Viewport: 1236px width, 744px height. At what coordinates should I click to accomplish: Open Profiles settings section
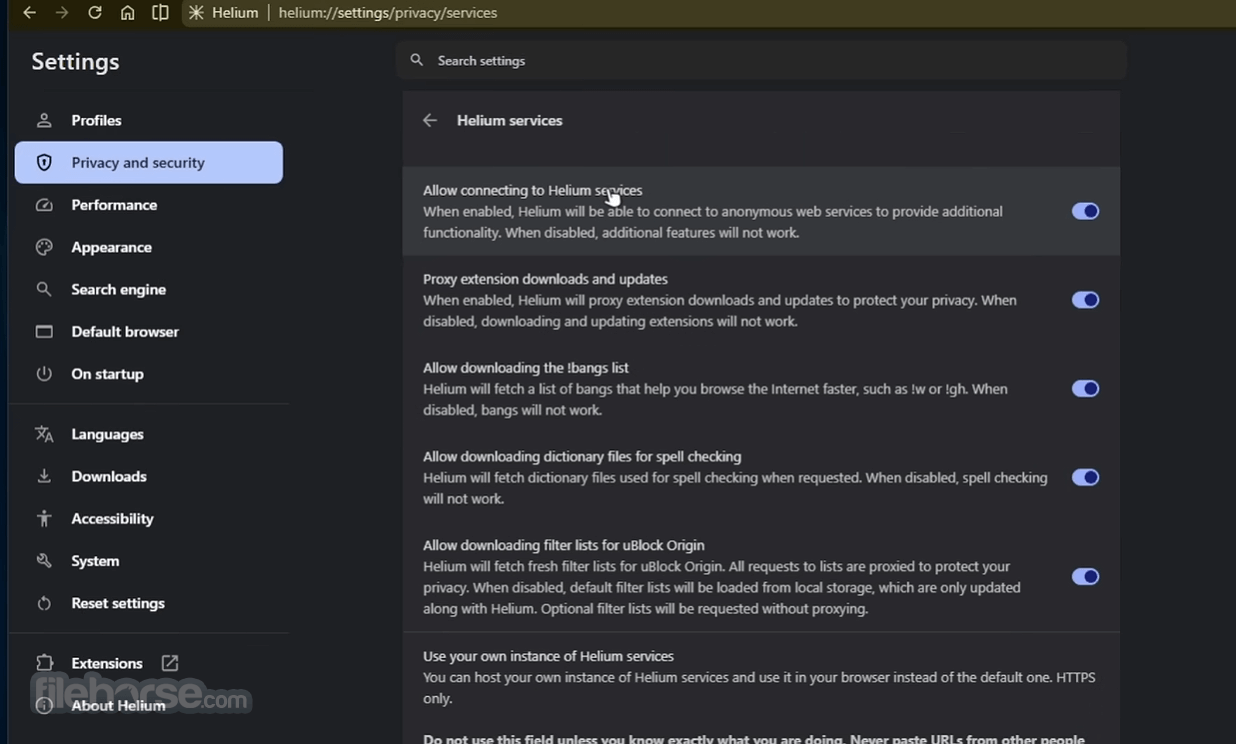(148, 120)
